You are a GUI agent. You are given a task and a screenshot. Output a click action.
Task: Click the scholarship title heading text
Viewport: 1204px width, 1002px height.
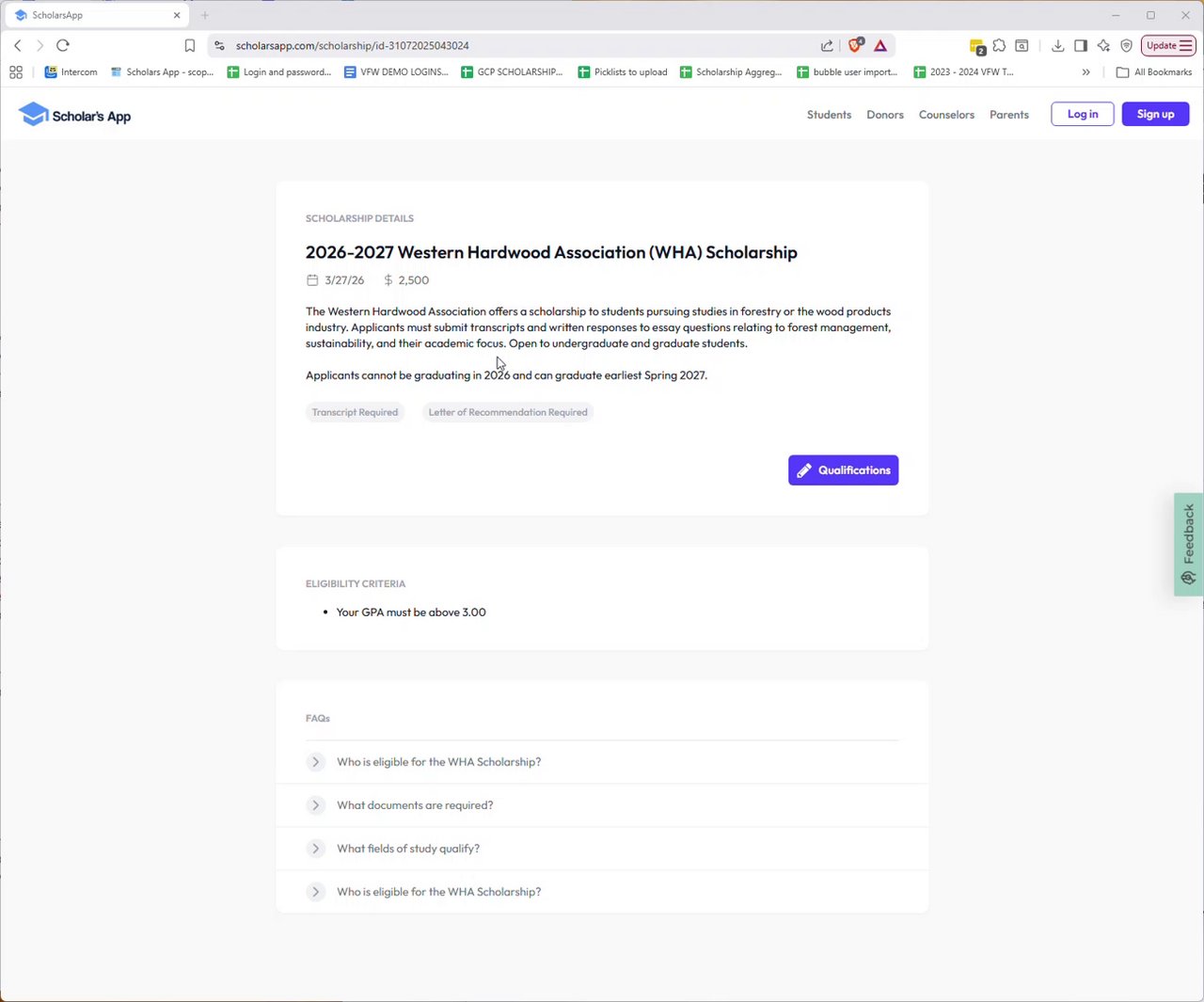[551, 252]
